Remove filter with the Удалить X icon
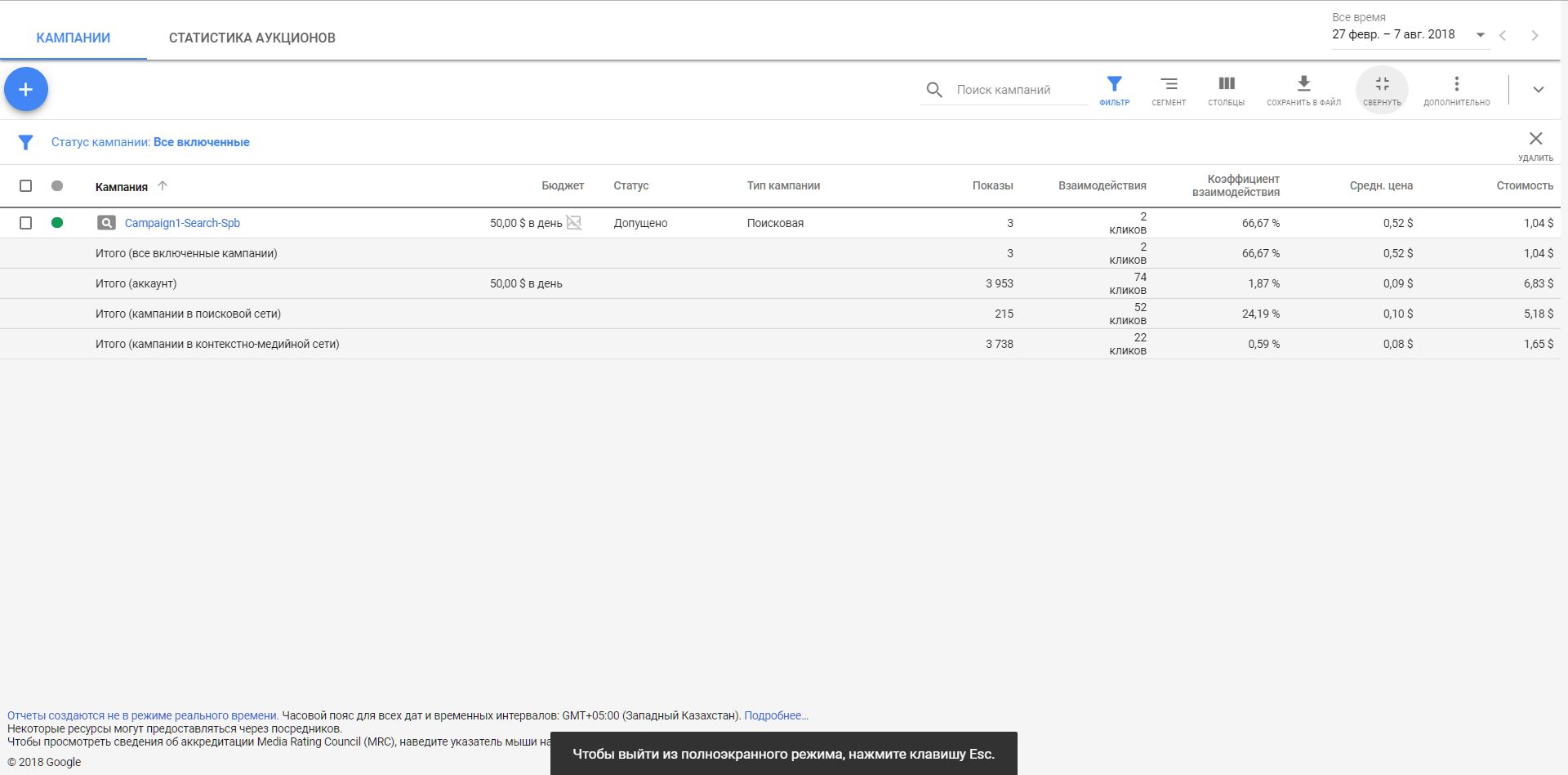 click(x=1535, y=140)
